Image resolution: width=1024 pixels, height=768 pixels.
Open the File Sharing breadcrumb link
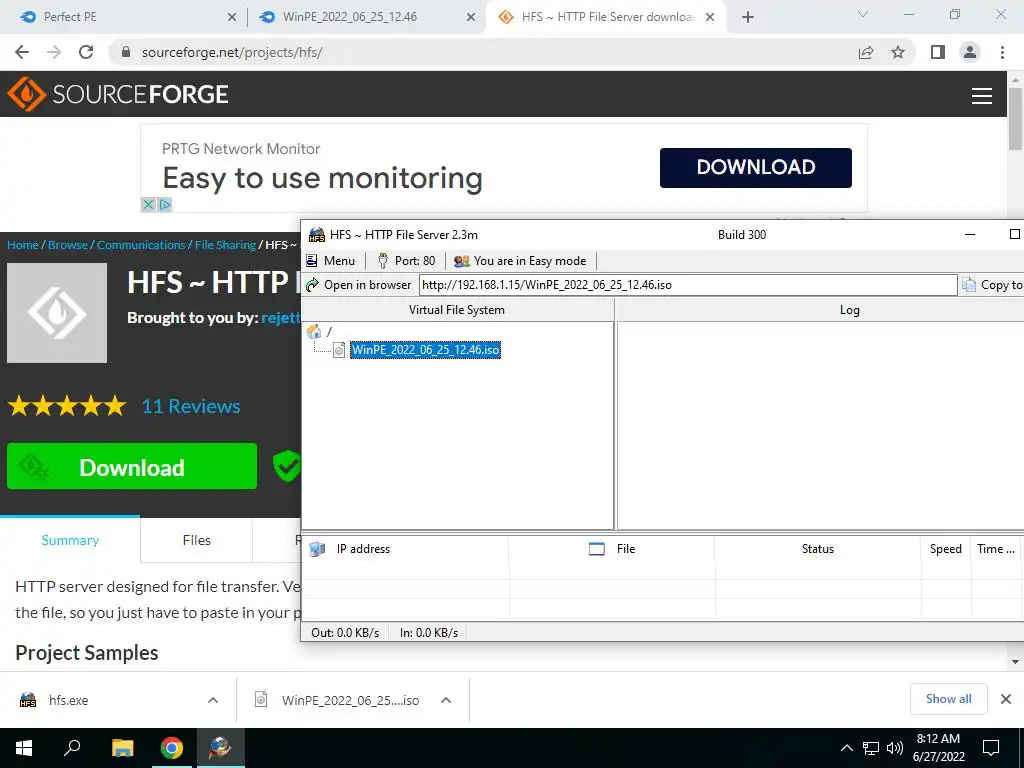[225, 245]
